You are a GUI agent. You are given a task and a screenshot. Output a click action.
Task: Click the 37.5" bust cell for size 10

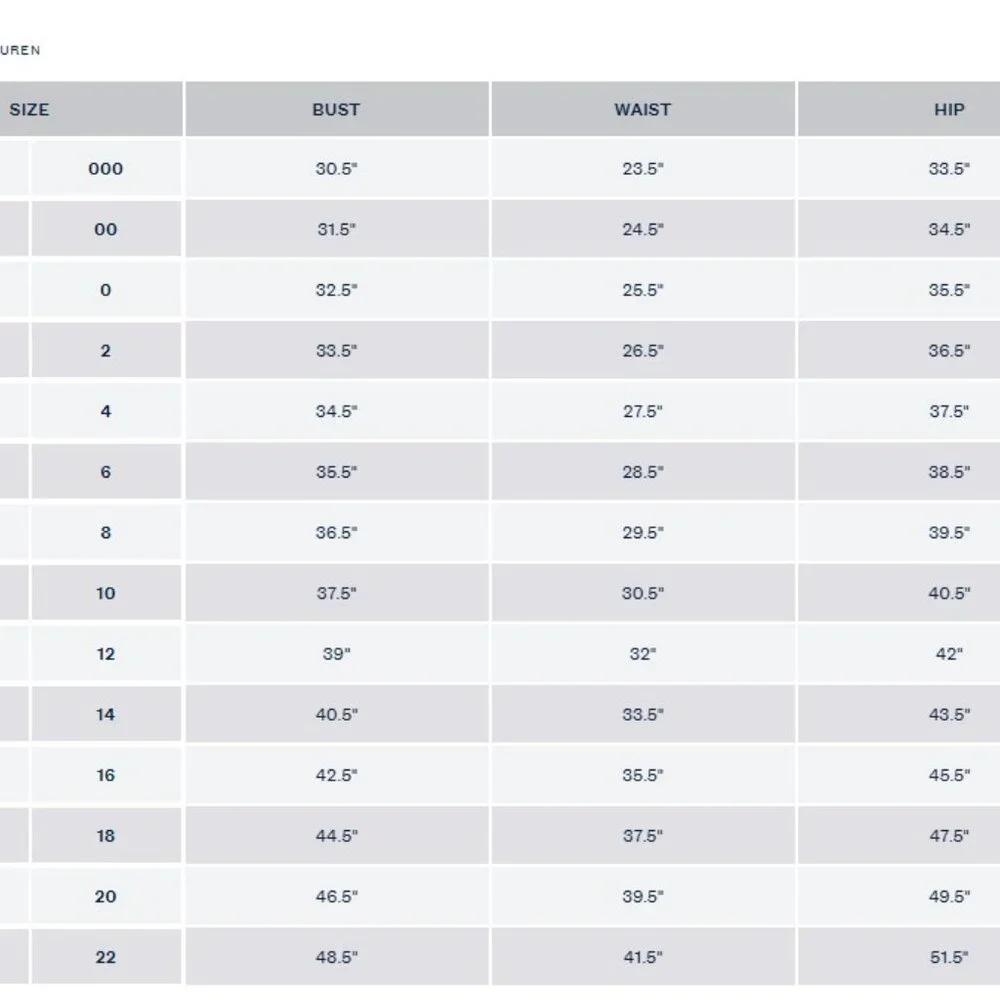(336, 594)
